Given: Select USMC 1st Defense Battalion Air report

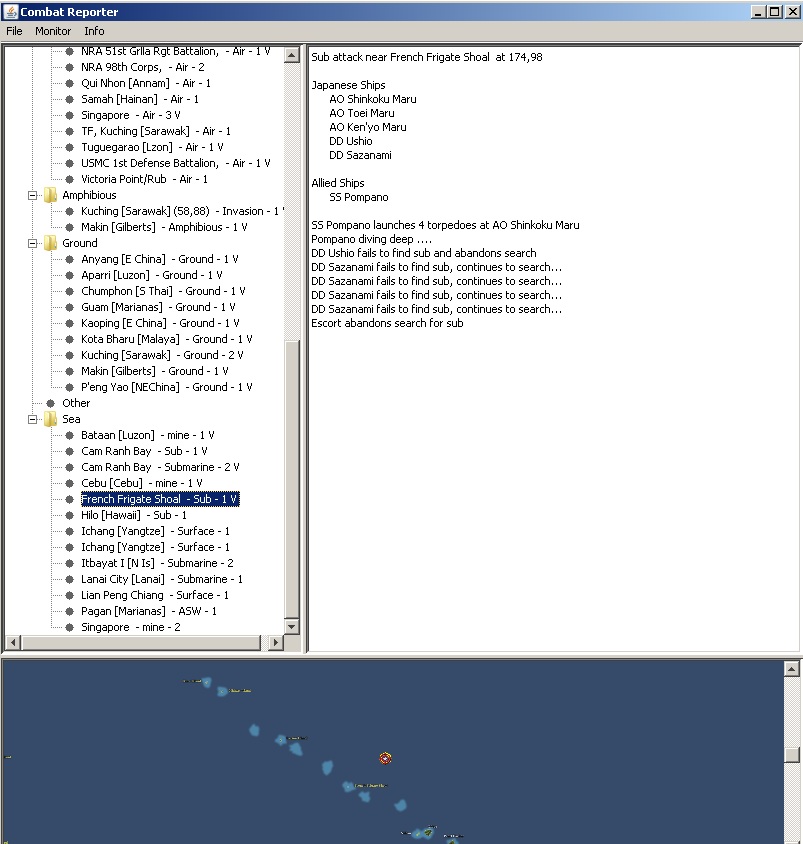Looking at the screenshot, I should coord(175,163).
